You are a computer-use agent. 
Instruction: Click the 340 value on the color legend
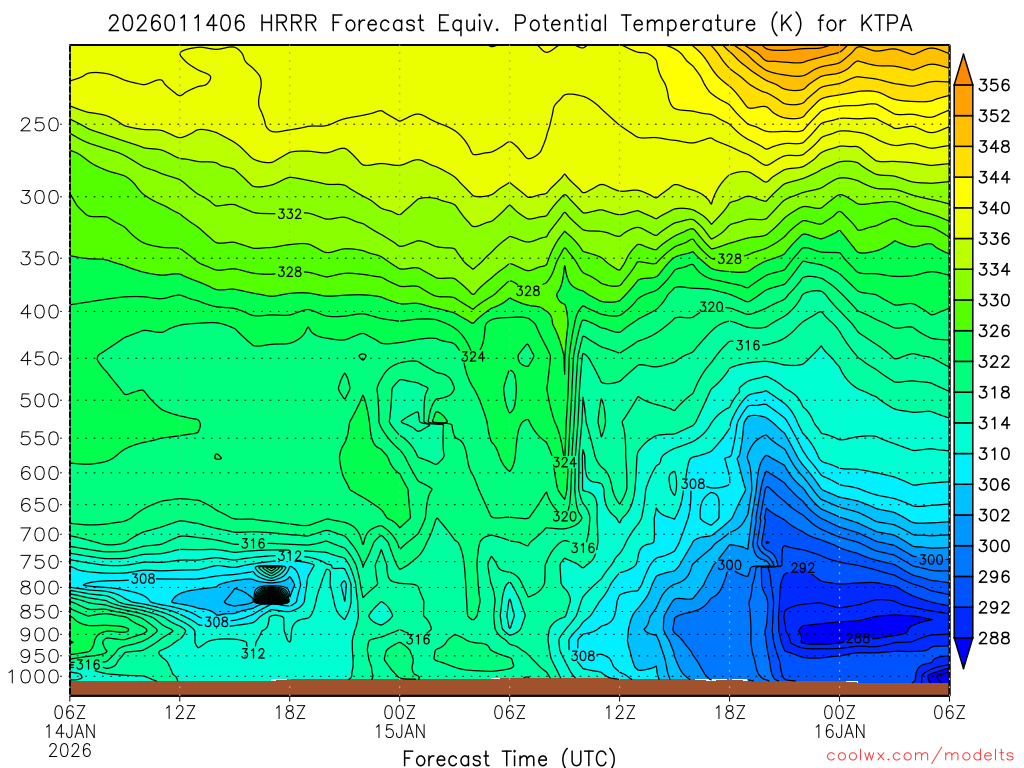tap(994, 208)
